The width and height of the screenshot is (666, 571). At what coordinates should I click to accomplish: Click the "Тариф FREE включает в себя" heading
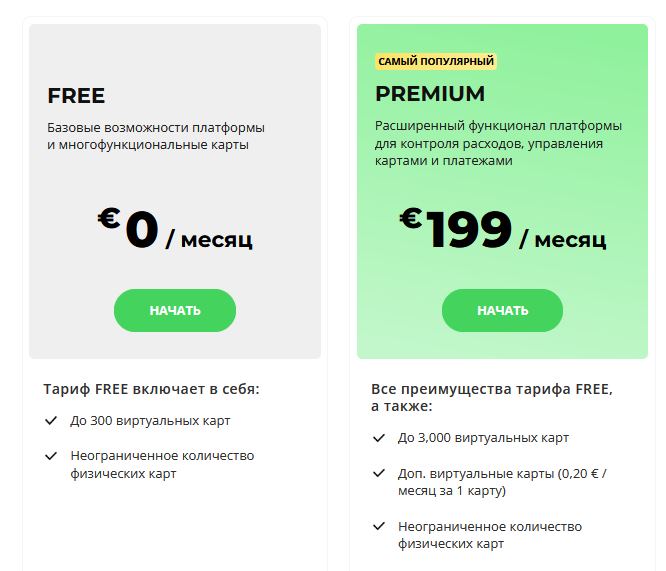pyautogui.click(x=158, y=389)
